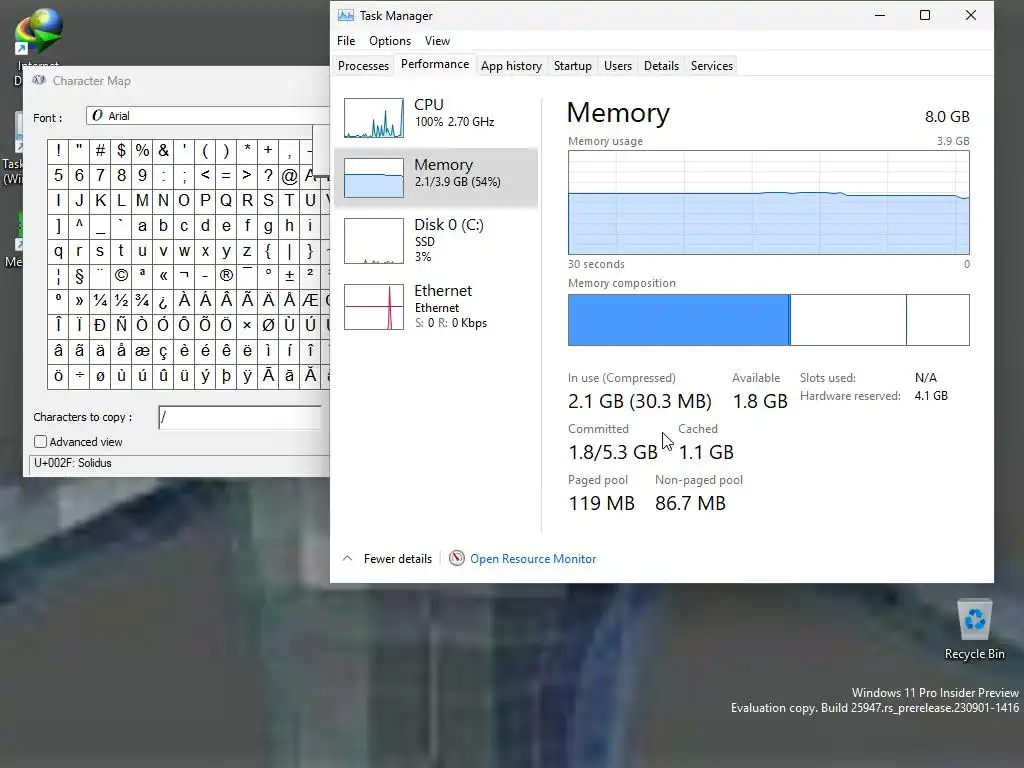1024x768 pixels.
Task: Collapse with the Fewer details chevron
Action: pos(347,558)
